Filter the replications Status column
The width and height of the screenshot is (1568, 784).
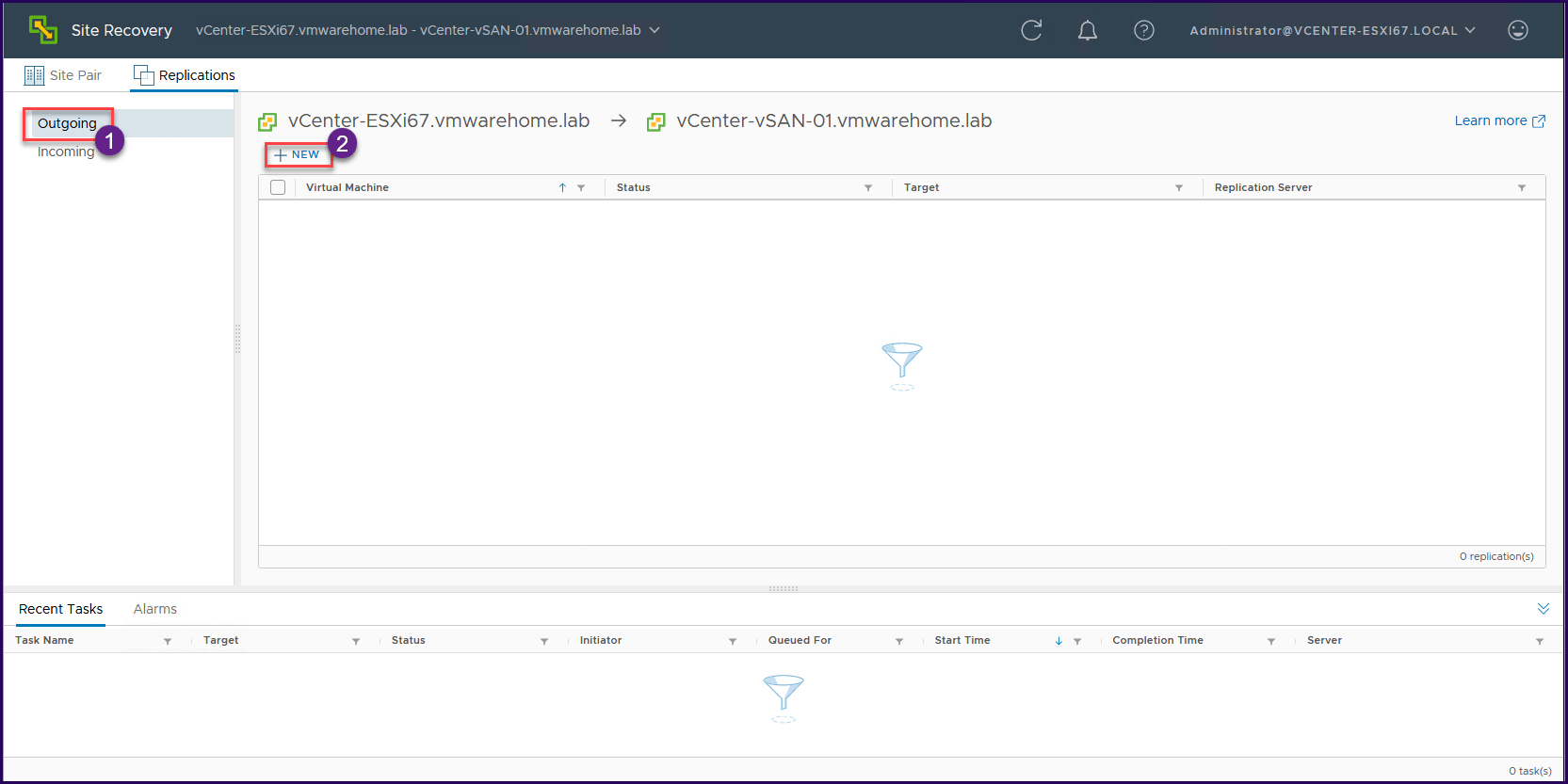tap(868, 188)
